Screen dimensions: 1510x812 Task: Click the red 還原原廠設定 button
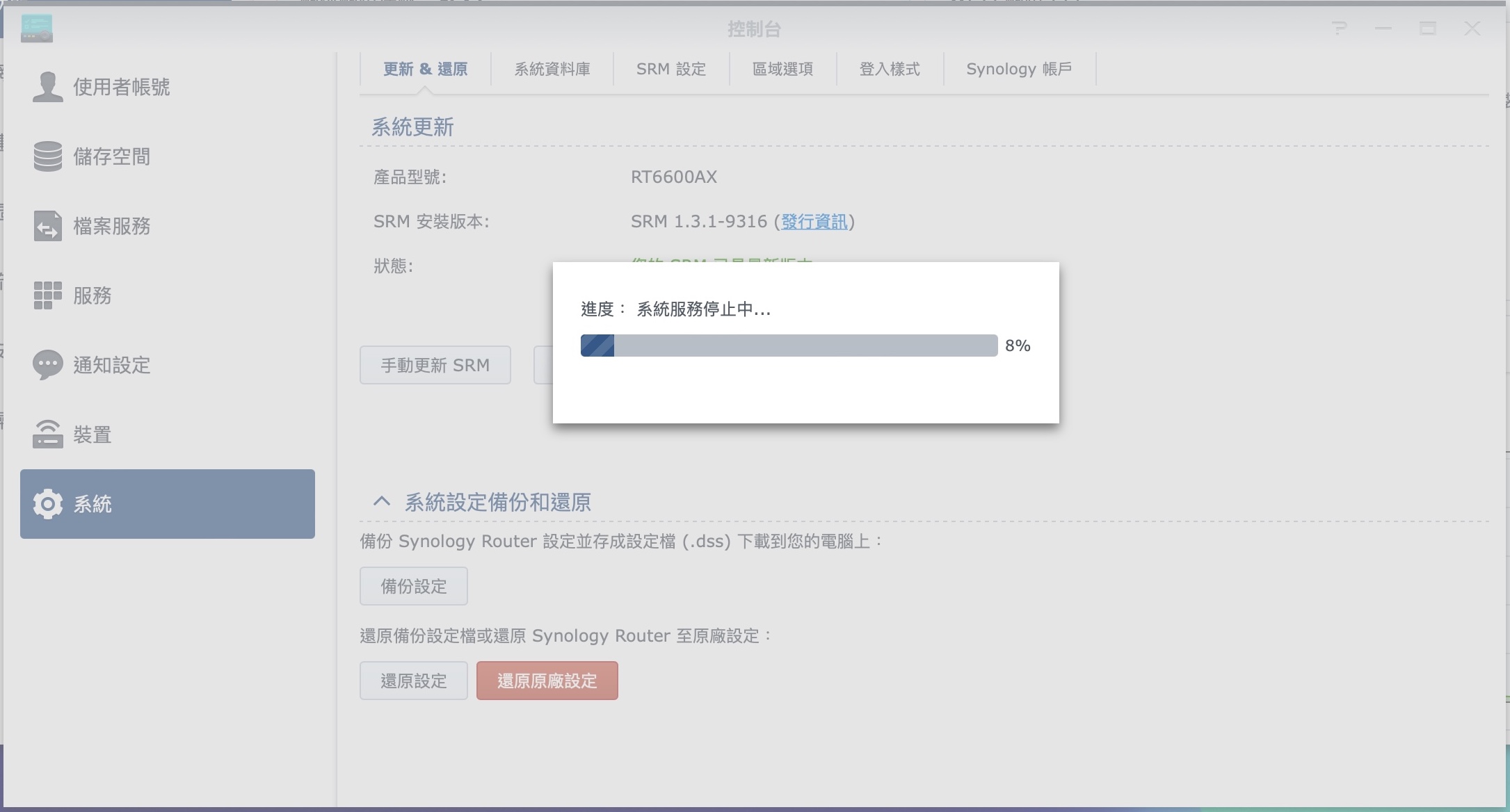pos(547,681)
